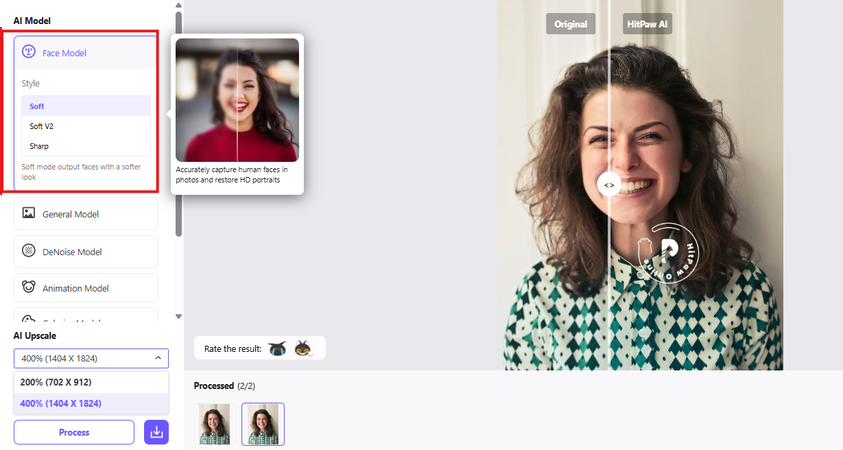Select 400% (1404 X 1824) upscale option
The height and width of the screenshot is (450, 843).
tap(91, 403)
